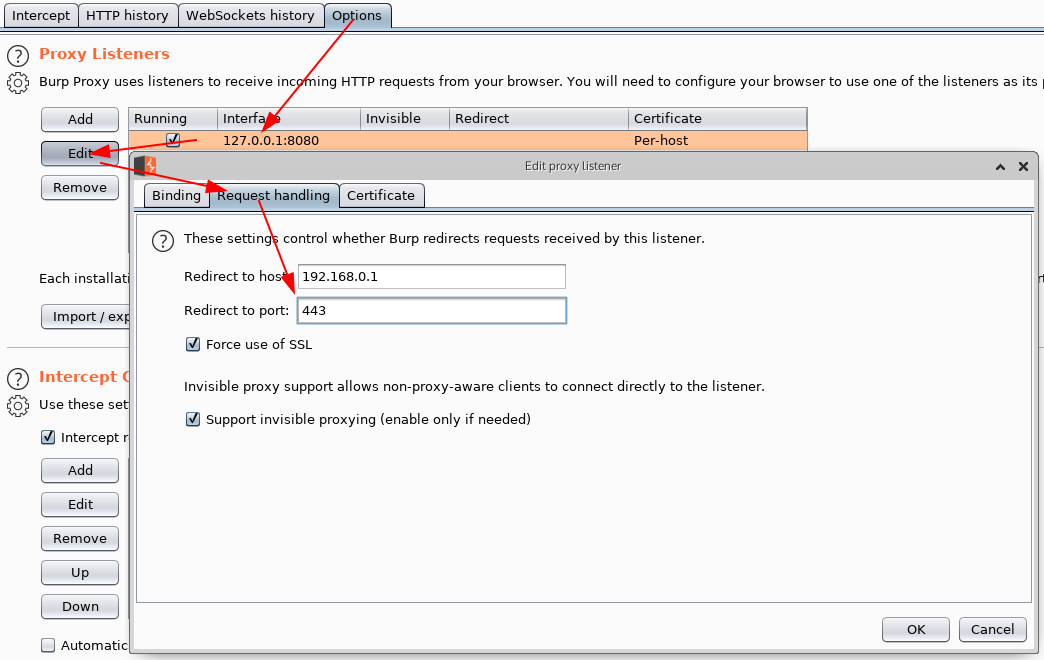Viewport: 1044px width, 660px height.
Task: Click the help icon in Request handling dialog
Action: tap(163, 241)
